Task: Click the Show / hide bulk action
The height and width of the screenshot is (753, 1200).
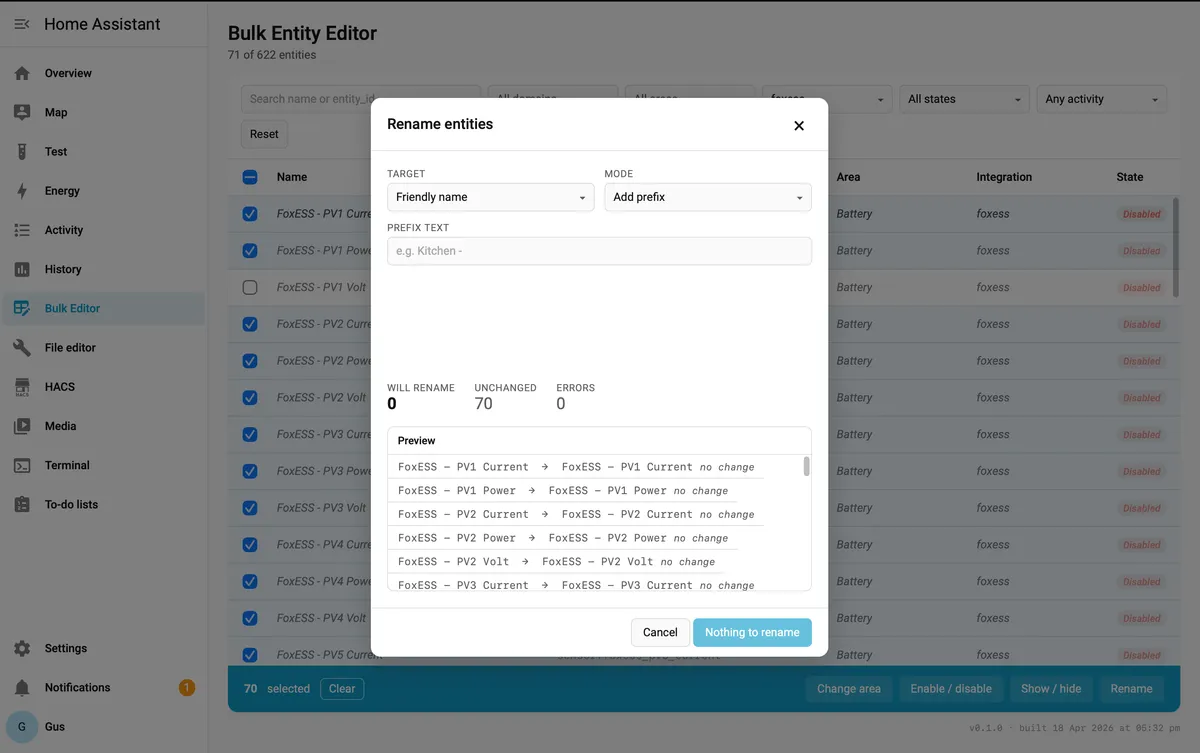Action: (x=1051, y=689)
